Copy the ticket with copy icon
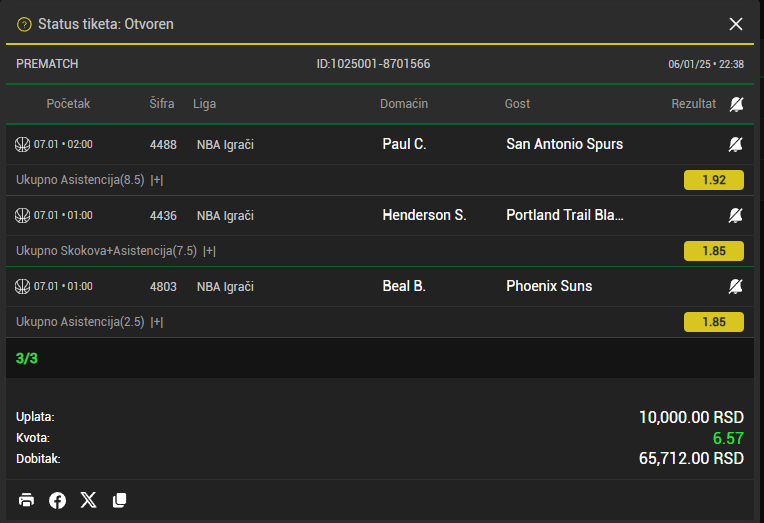The height and width of the screenshot is (523, 764). (x=119, y=500)
